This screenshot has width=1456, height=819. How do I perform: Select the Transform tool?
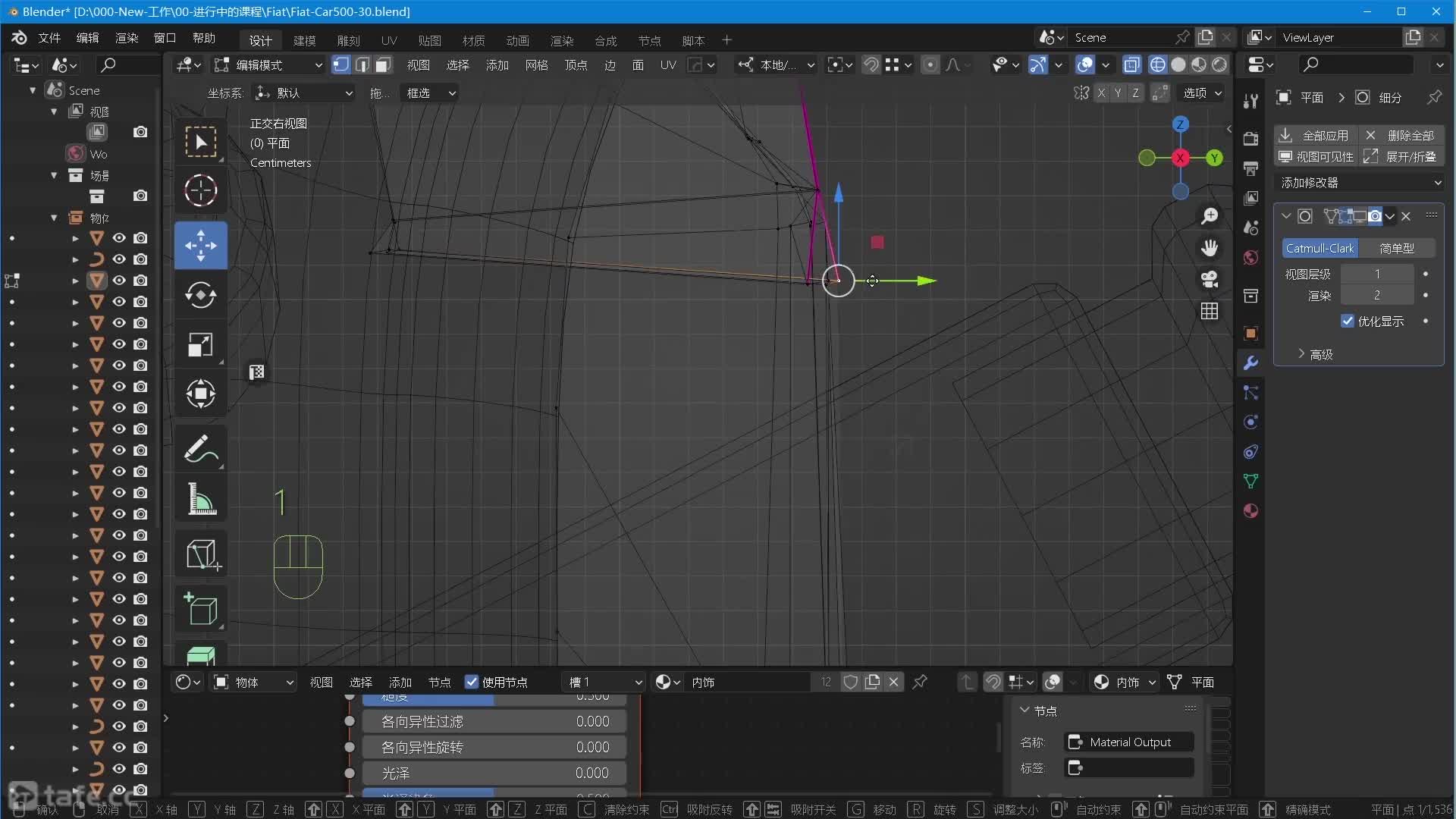click(x=200, y=394)
